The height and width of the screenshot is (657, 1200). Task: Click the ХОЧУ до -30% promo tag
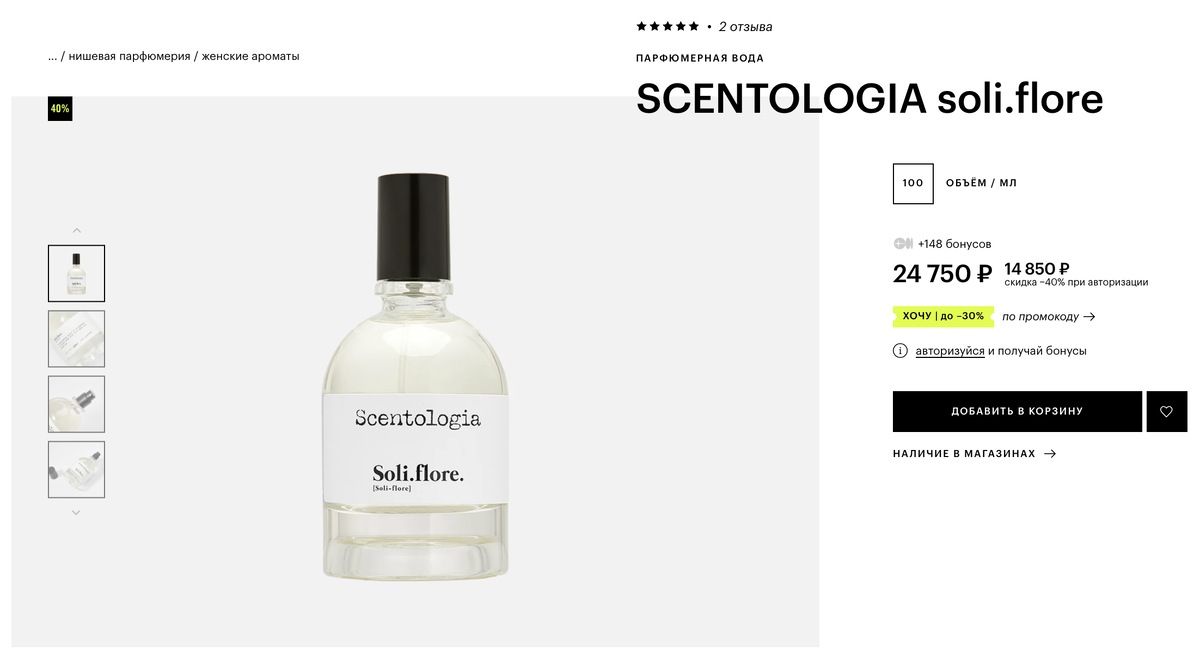click(x=943, y=316)
